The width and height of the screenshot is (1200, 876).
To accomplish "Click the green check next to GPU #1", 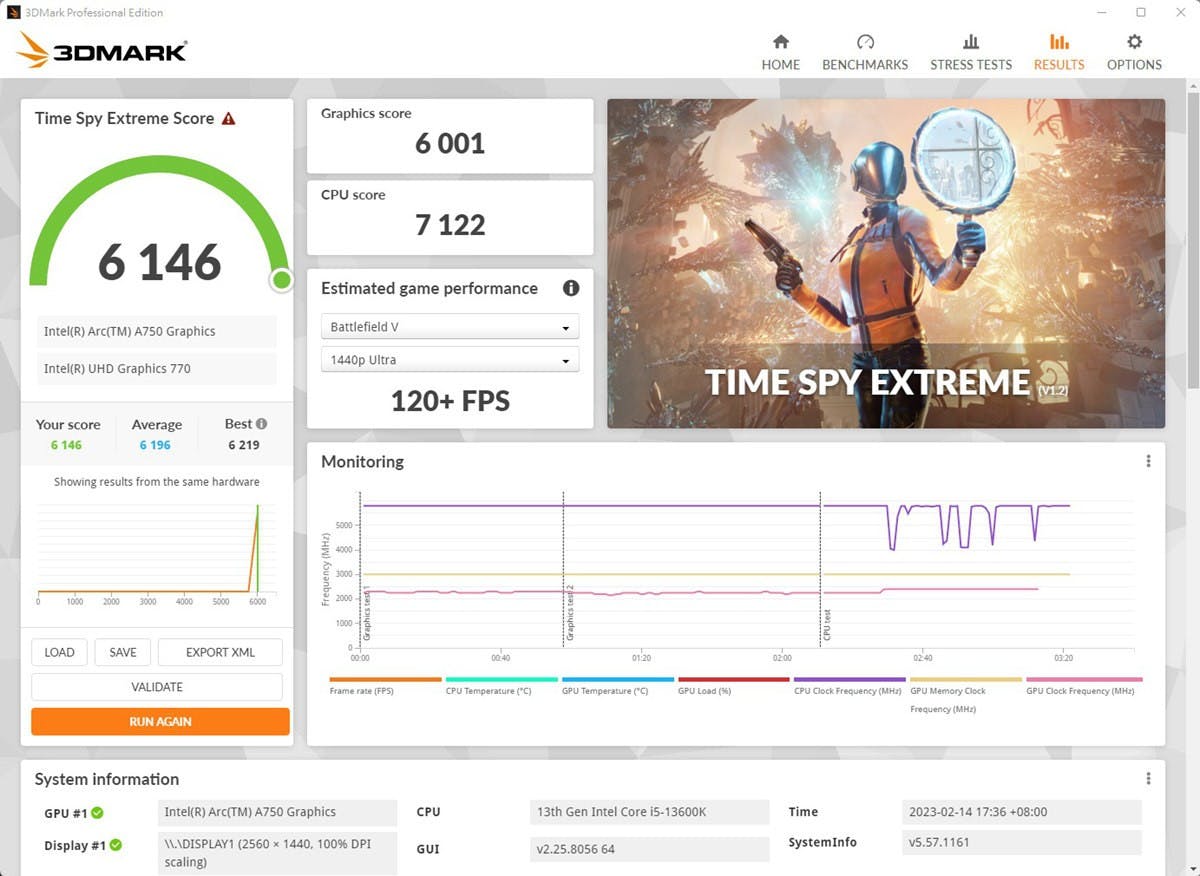I will 97,813.
